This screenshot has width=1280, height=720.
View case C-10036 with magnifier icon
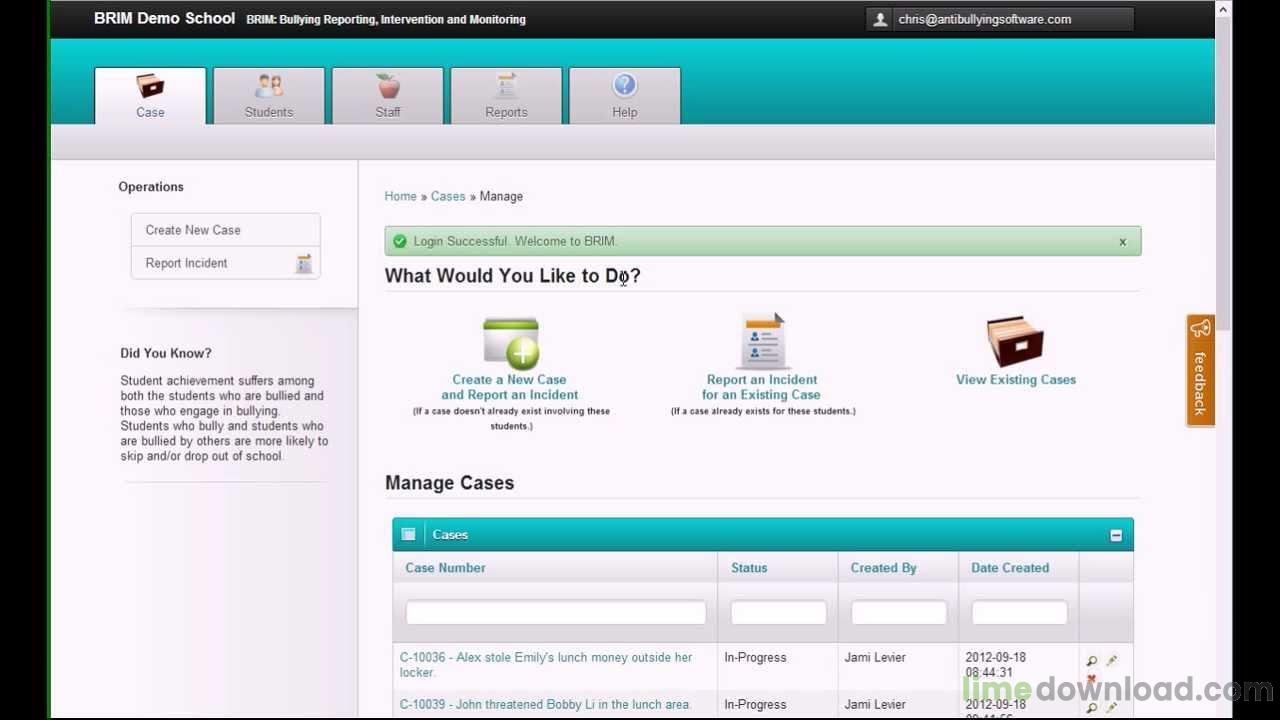pyautogui.click(x=1092, y=661)
